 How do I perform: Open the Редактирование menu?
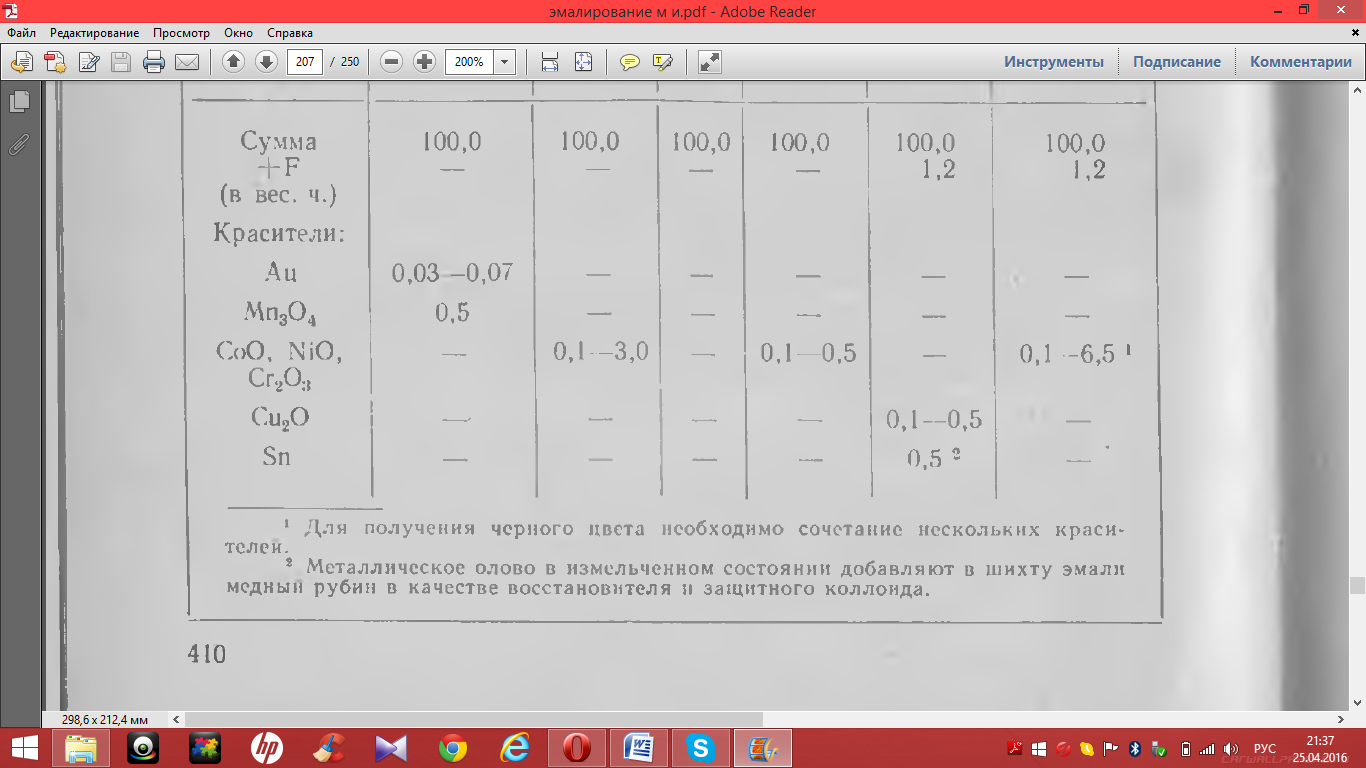pos(95,33)
